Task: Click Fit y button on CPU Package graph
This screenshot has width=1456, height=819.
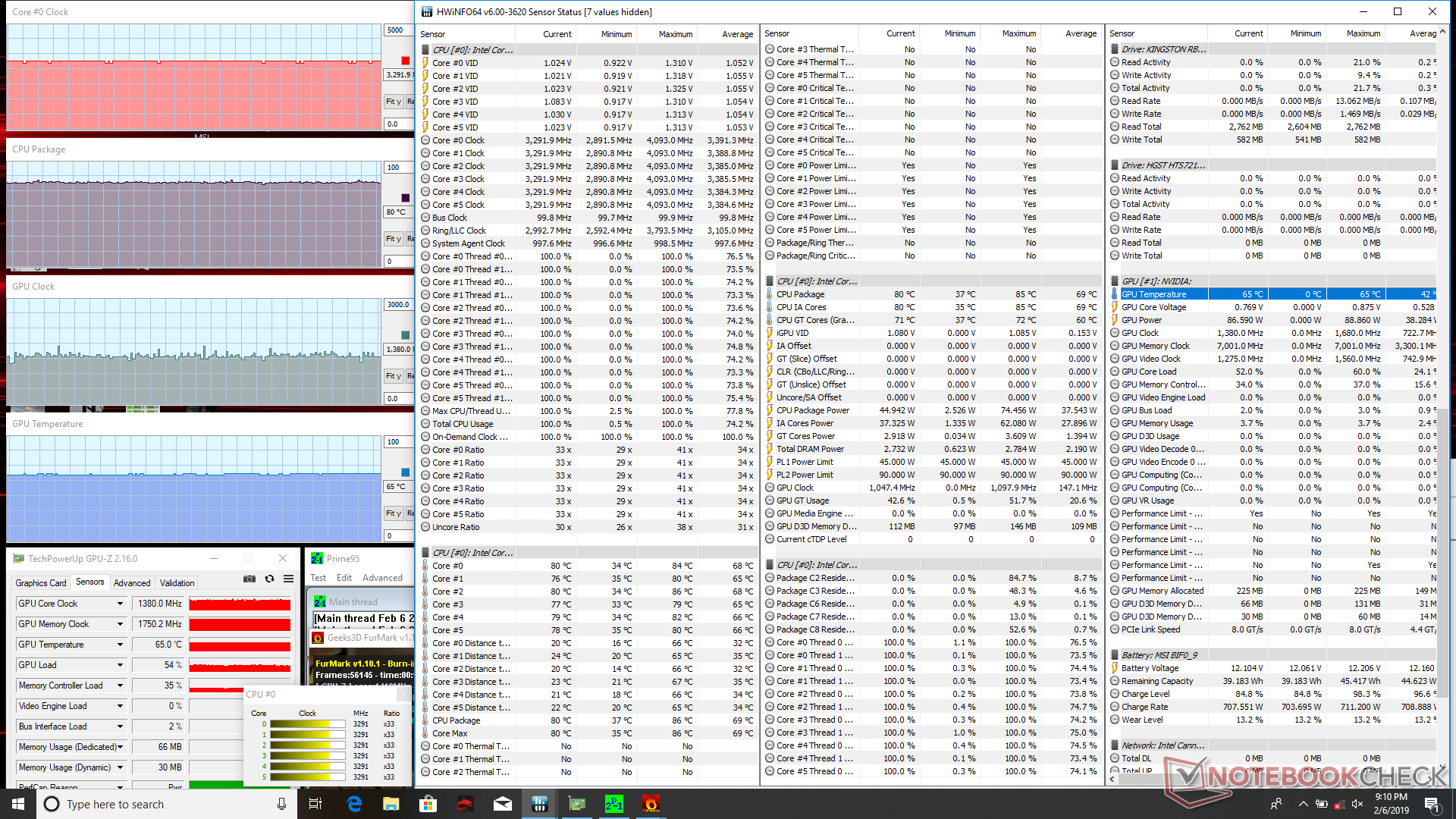Action: 394,239
